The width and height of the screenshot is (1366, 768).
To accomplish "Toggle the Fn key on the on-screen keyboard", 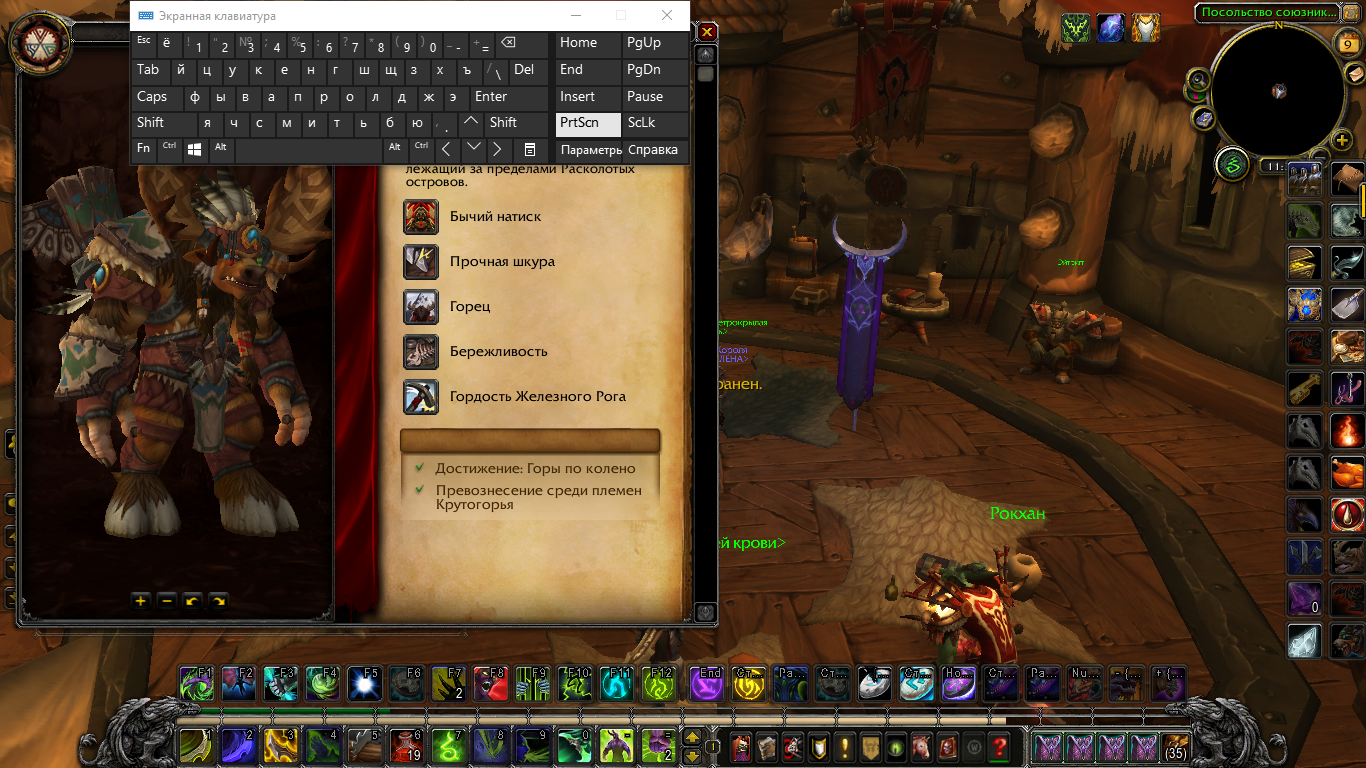I will (144, 149).
